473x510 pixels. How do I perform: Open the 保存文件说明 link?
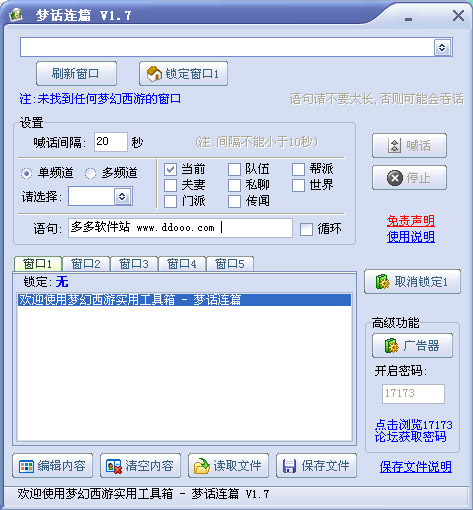(416, 467)
